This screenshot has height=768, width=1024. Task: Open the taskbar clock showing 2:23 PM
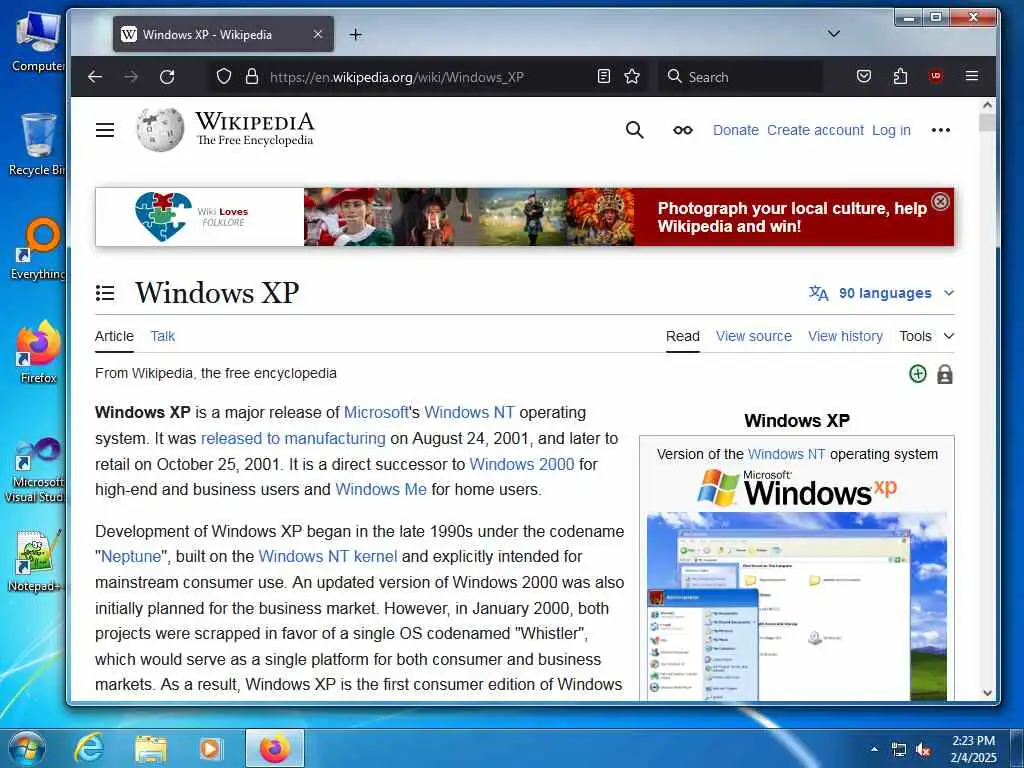(x=973, y=749)
